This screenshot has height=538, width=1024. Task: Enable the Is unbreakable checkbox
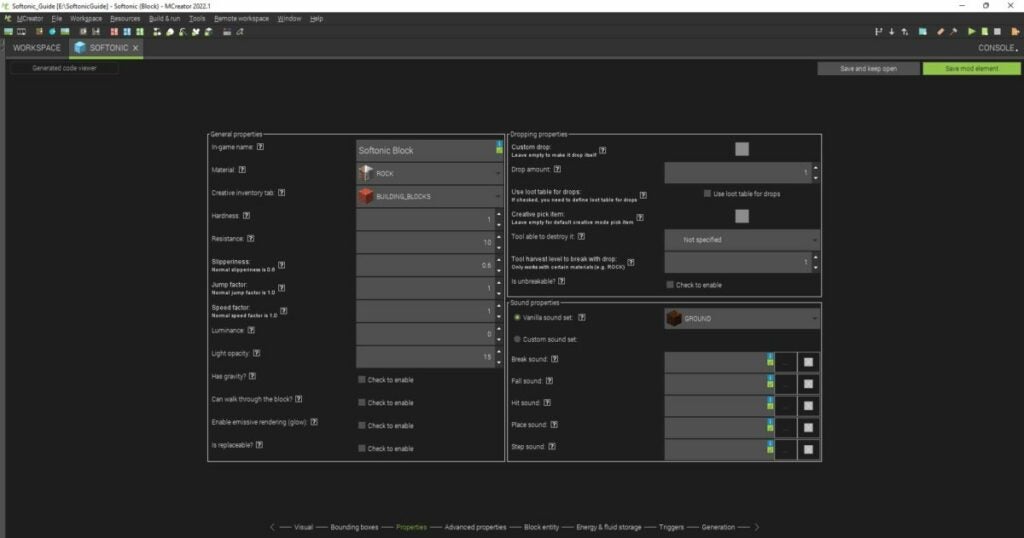(x=670, y=285)
